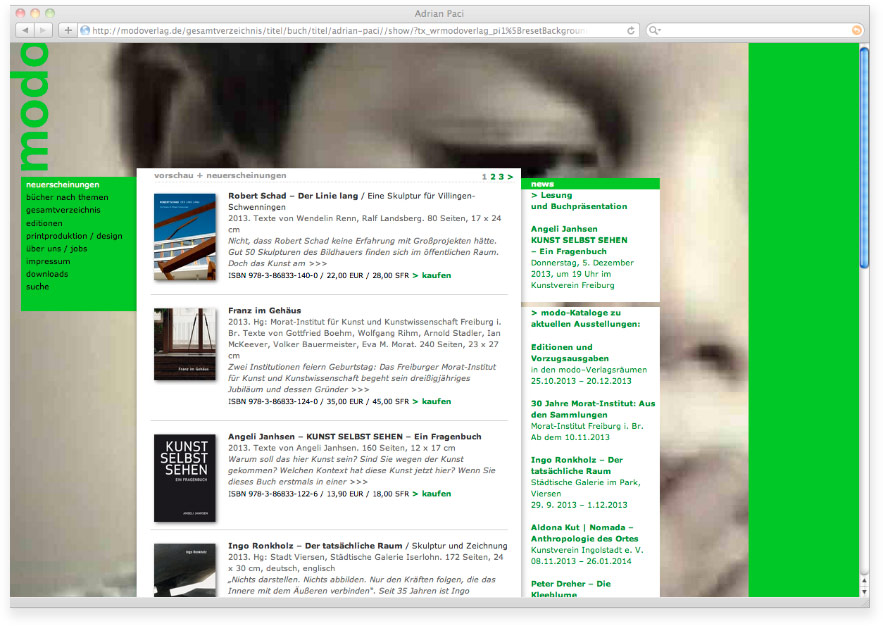
Task: Click the orange RSS icon in search bar
Action: 856,31
